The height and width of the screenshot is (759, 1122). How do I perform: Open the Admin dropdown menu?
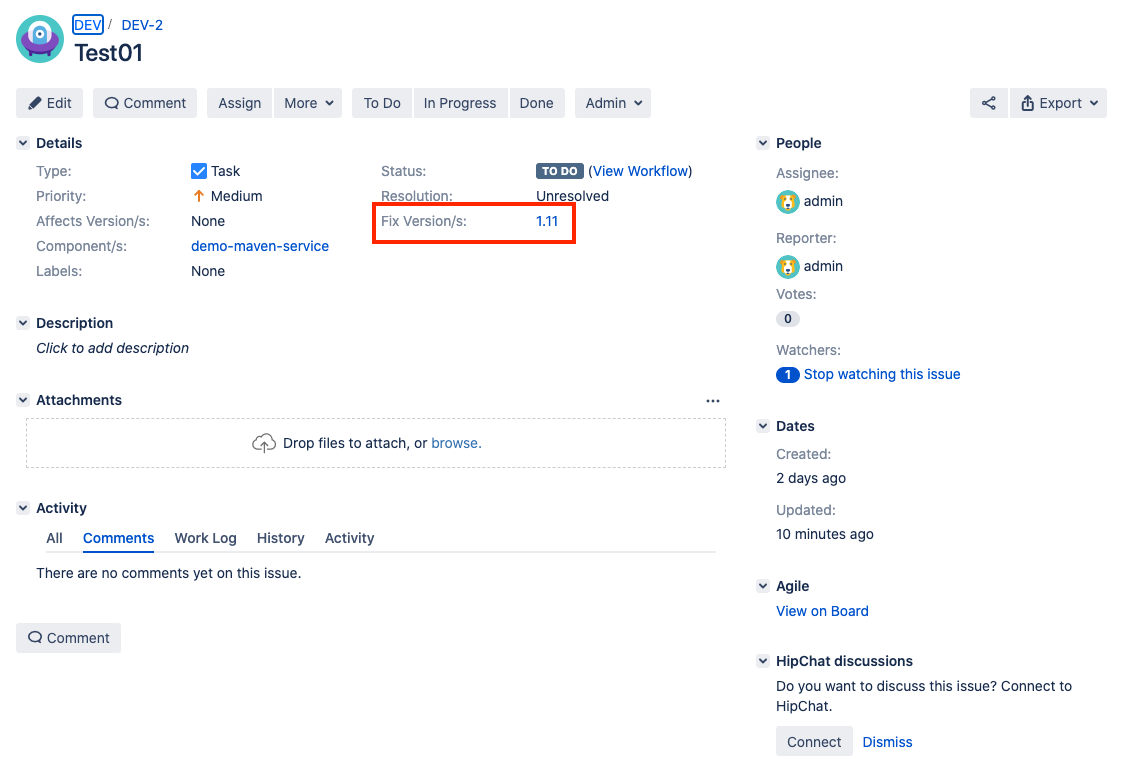tap(613, 103)
